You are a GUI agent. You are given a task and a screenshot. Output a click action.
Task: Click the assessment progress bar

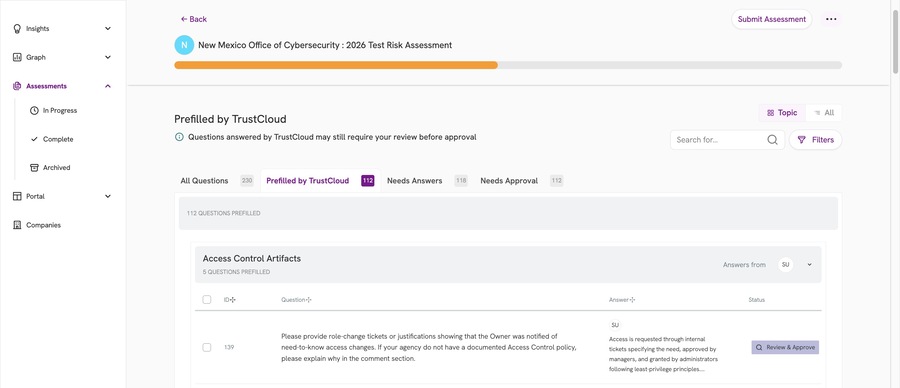[508, 65]
